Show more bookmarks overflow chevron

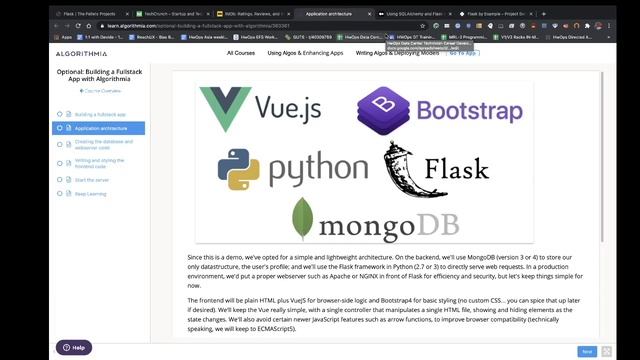click(x=609, y=37)
